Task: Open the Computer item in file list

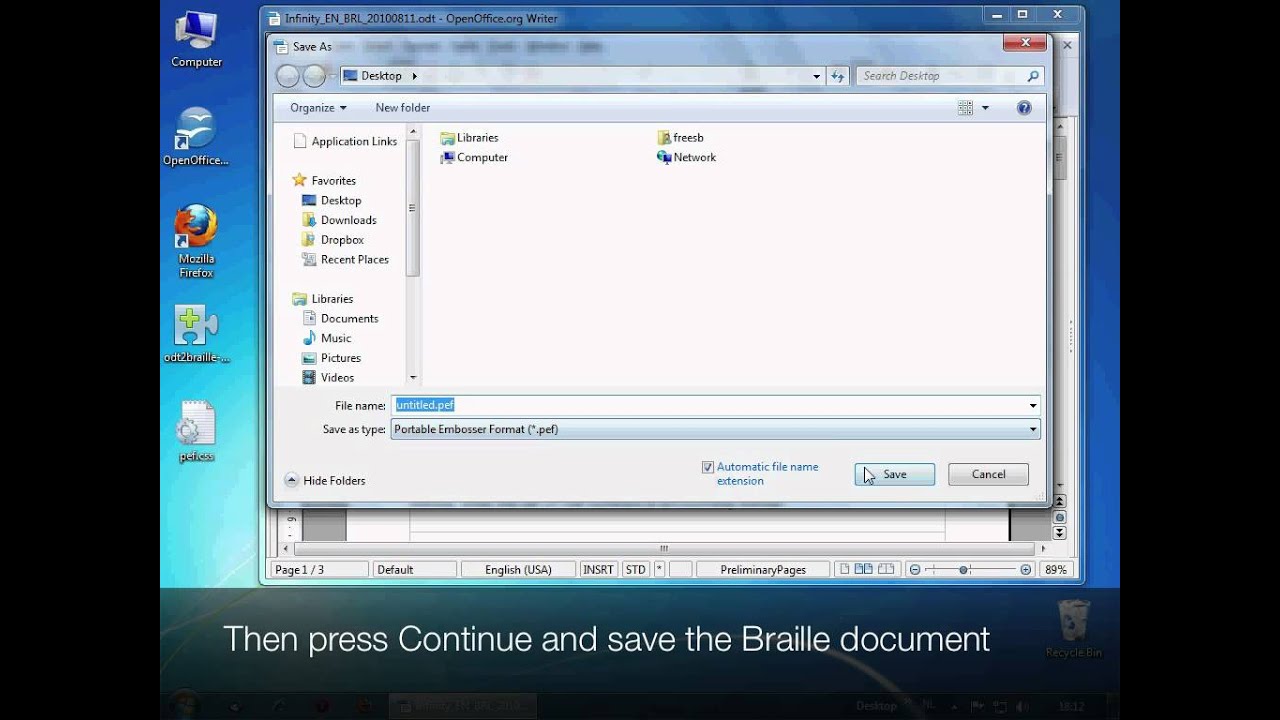Action: pos(474,158)
